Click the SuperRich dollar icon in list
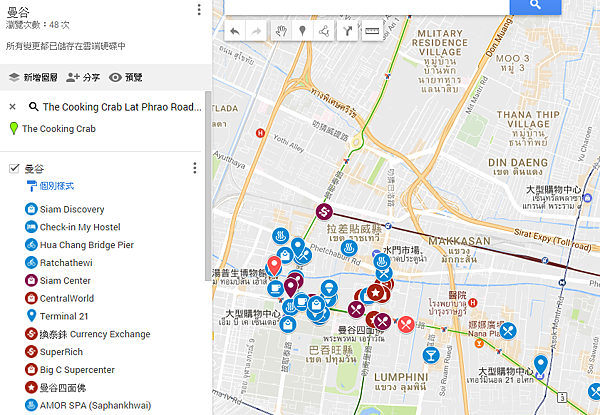Viewport: 600px width, 415px height. [x=31, y=352]
